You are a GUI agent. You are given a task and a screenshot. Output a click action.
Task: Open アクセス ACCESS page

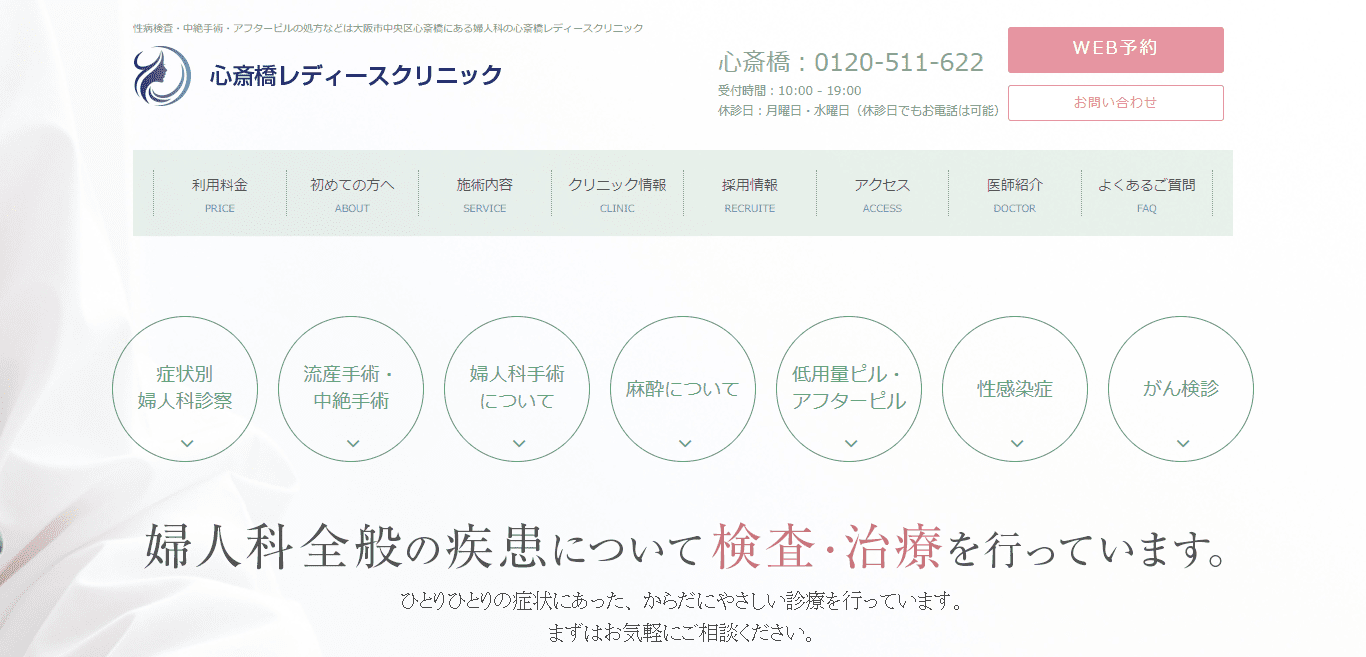point(882,194)
